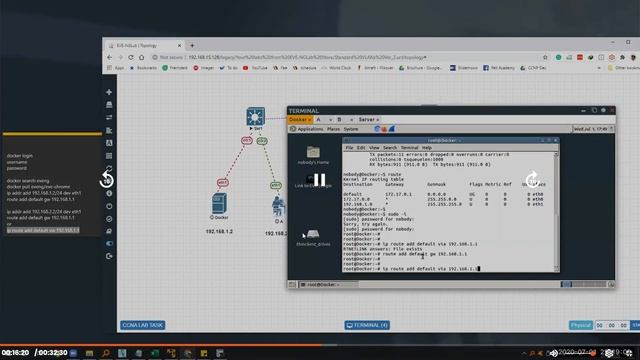
Task: Reload the page in Chrome
Action: click(131, 58)
